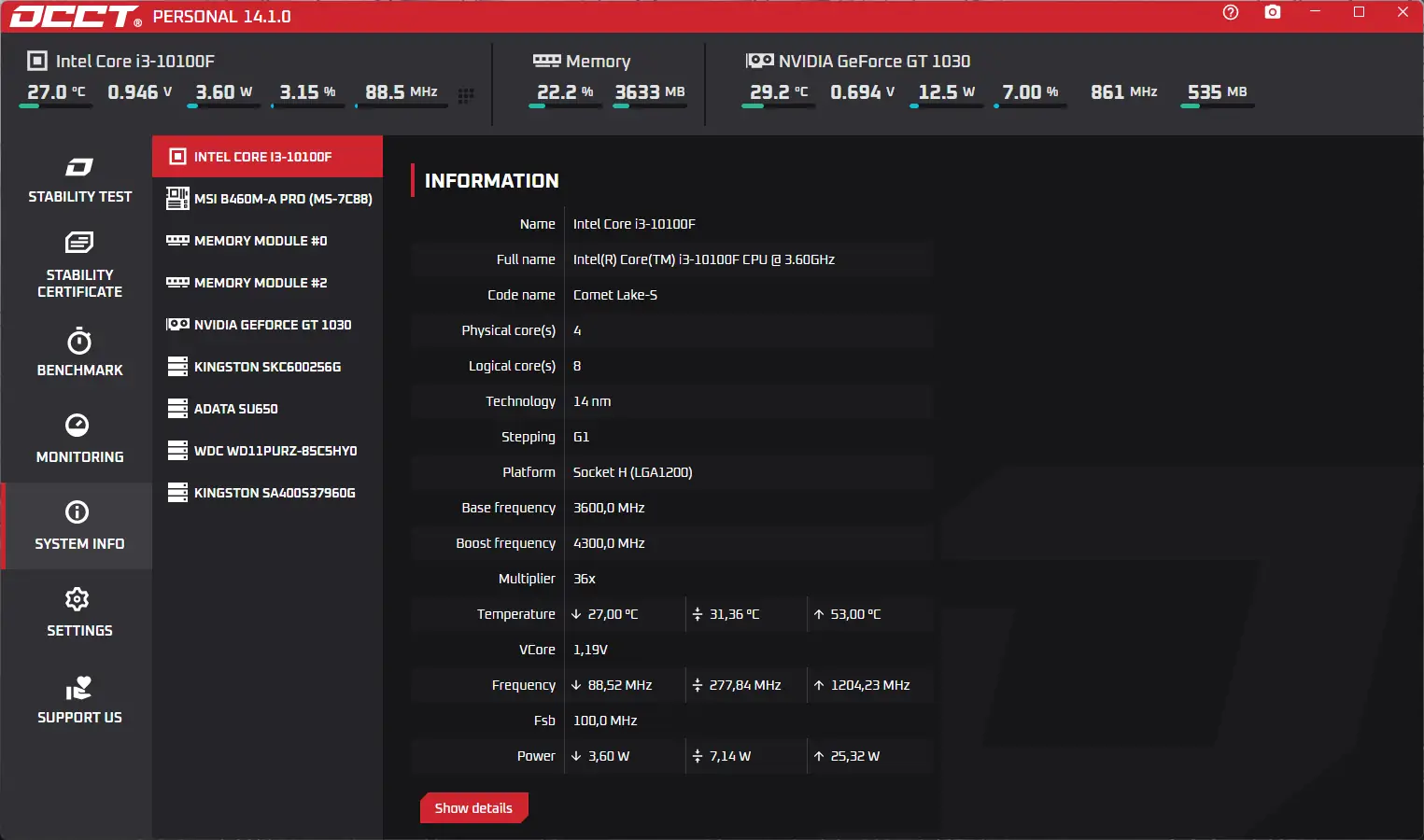Click the minimum frequency value 88,52 MHz

[620, 685]
